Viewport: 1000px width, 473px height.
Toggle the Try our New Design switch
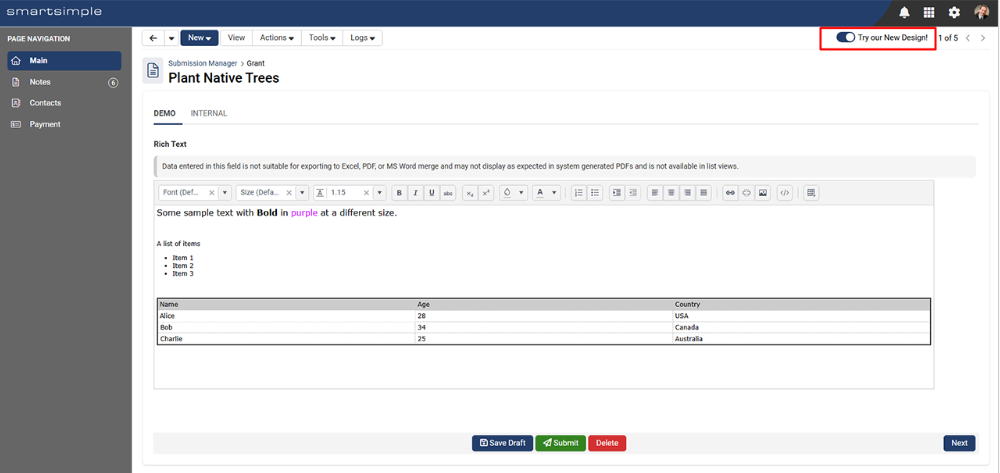tap(846, 38)
